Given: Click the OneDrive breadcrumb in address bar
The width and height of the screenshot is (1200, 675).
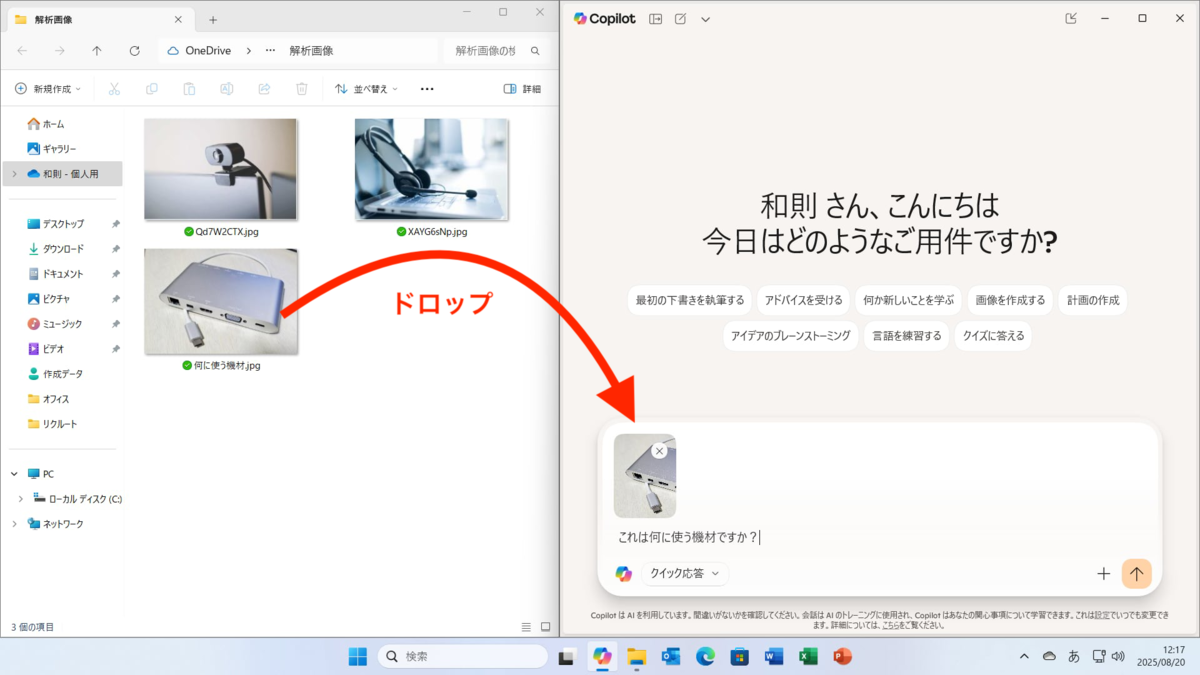Looking at the screenshot, I should (207, 51).
